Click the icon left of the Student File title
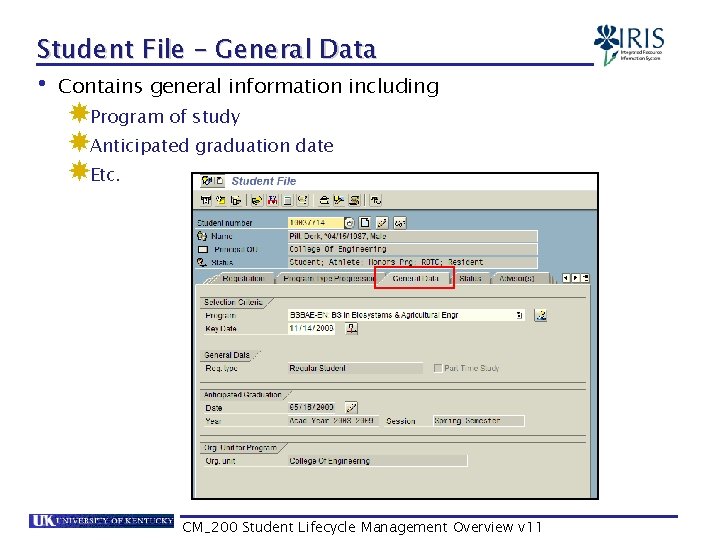 point(212,181)
